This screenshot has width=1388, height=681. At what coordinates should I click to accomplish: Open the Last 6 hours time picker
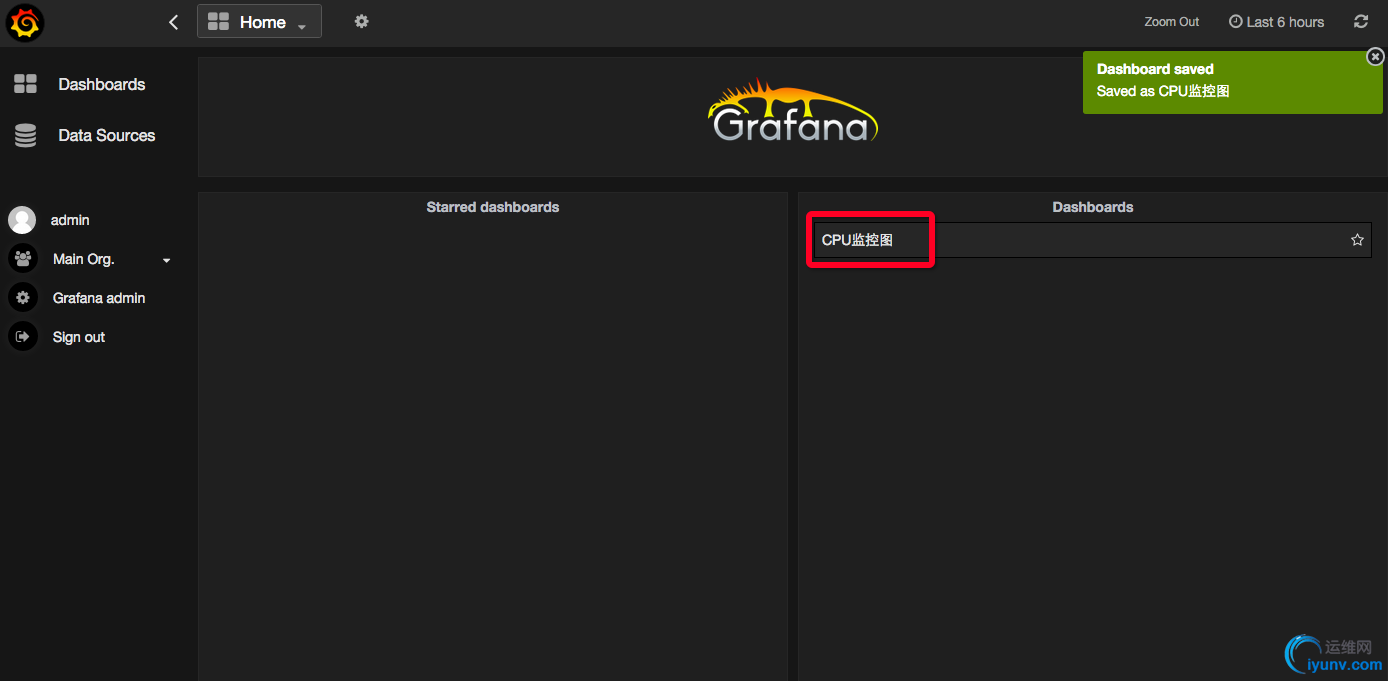click(1276, 22)
